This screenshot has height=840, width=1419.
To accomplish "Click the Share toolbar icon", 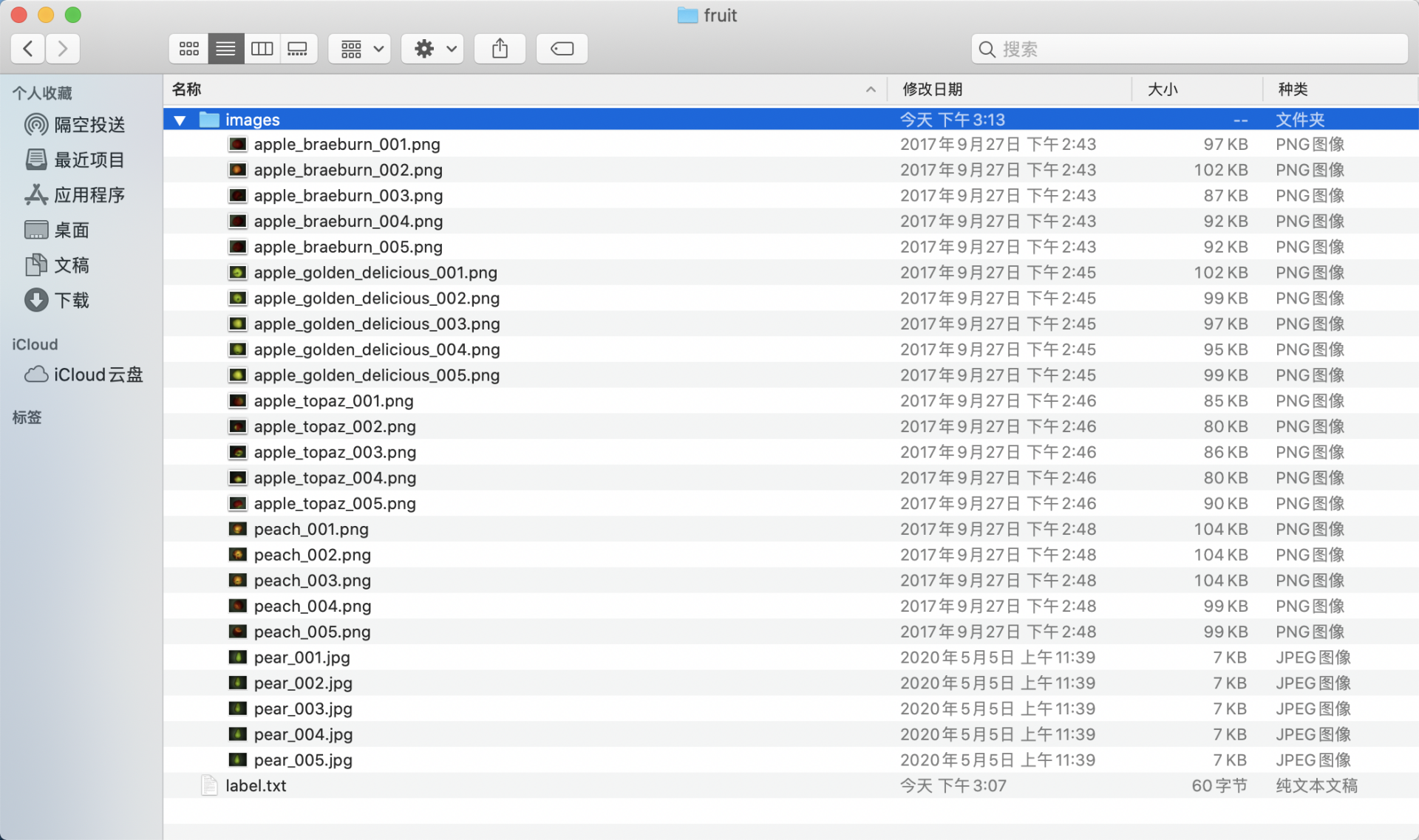I will pyautogui.click(x=500, y=49).
